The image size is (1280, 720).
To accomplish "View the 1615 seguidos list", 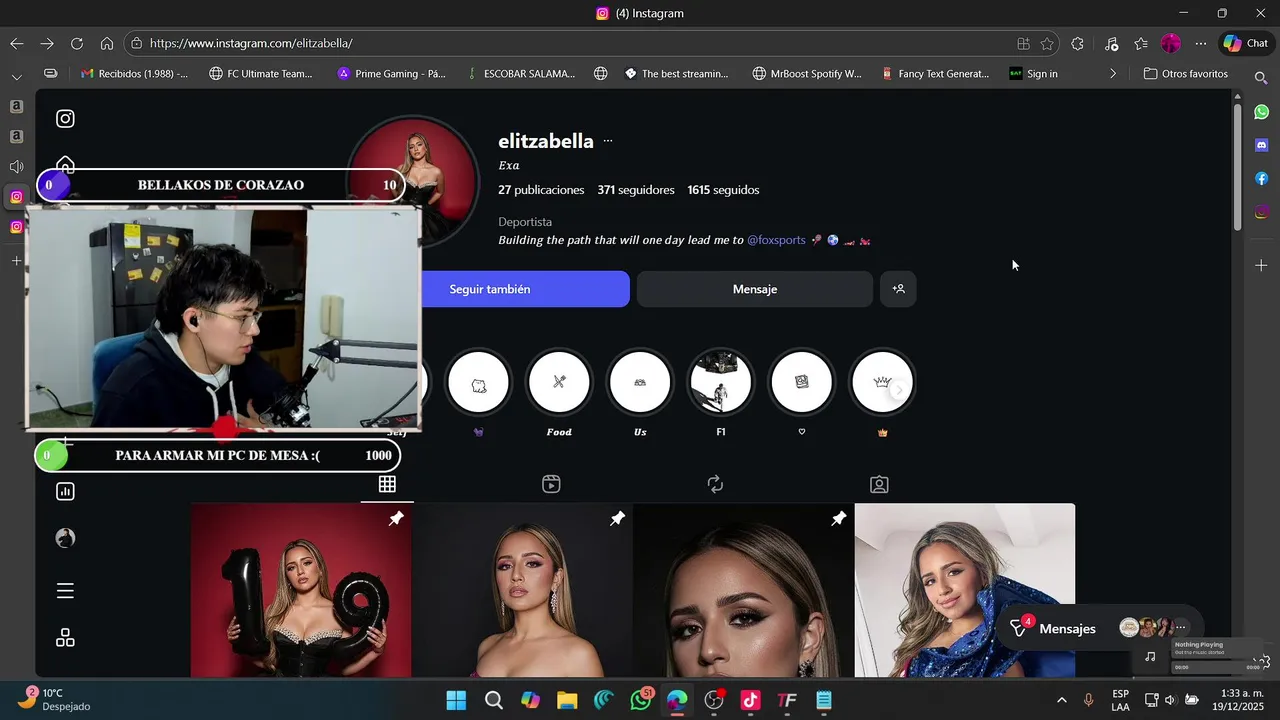I will tap(723, 190).
